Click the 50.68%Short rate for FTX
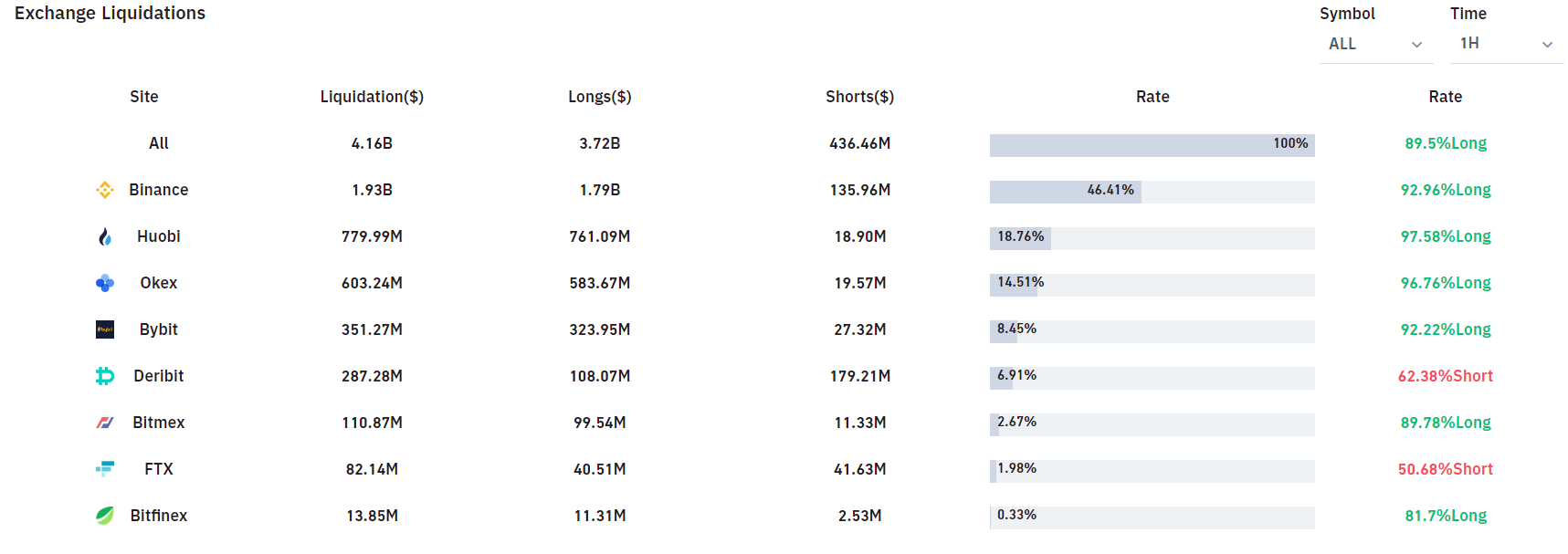Viewport: 1568px width, 554px height. [1445, 469]
